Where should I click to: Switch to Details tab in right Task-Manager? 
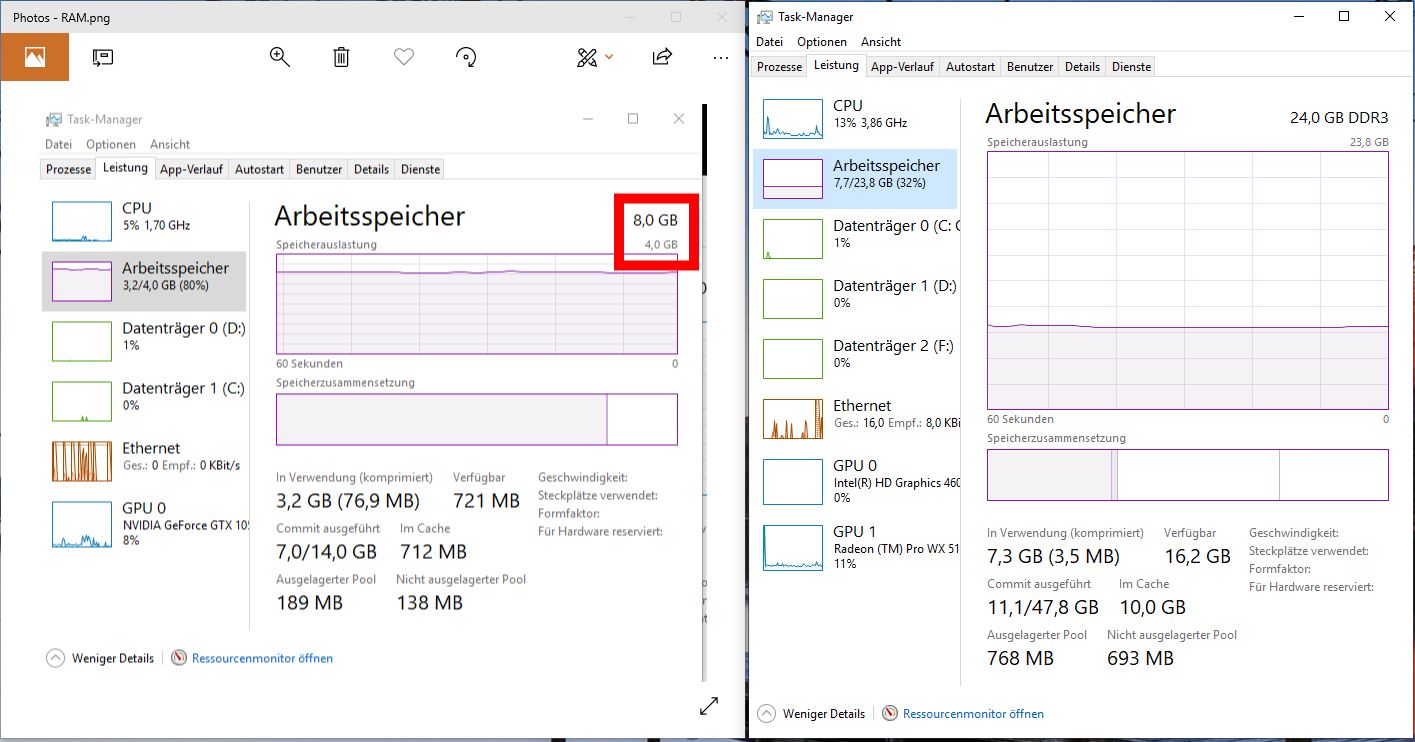pyautogui.click(x=1082, y=67)
